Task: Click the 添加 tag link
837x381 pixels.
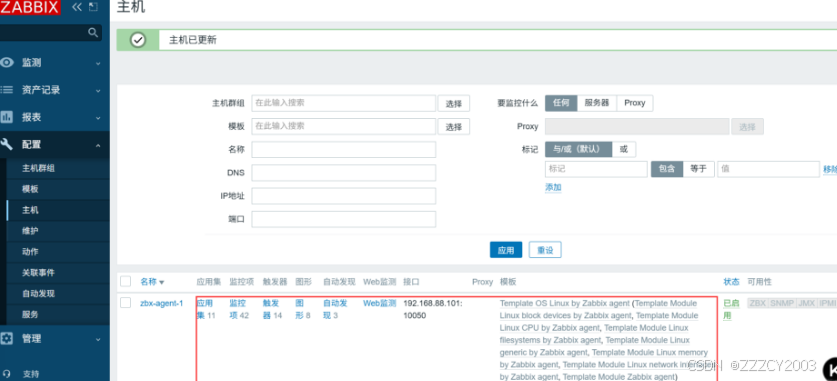Action: (x=553, y=187)
